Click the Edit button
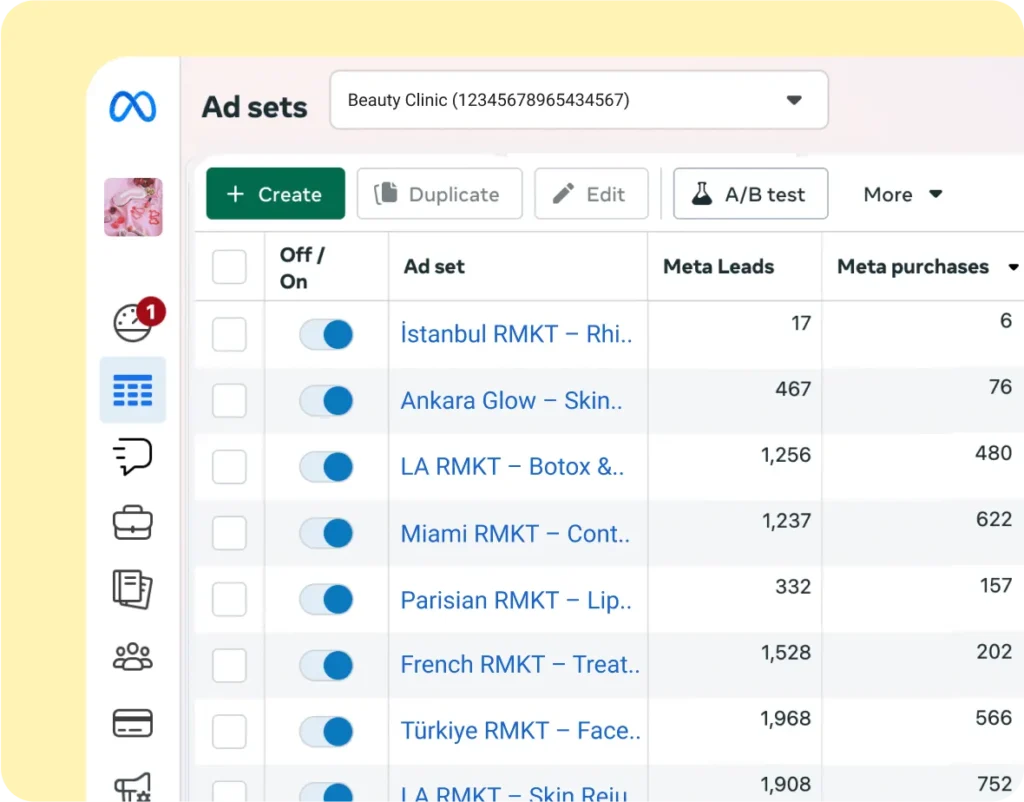Screen dimensions: 1024x802 pos(591,193)
